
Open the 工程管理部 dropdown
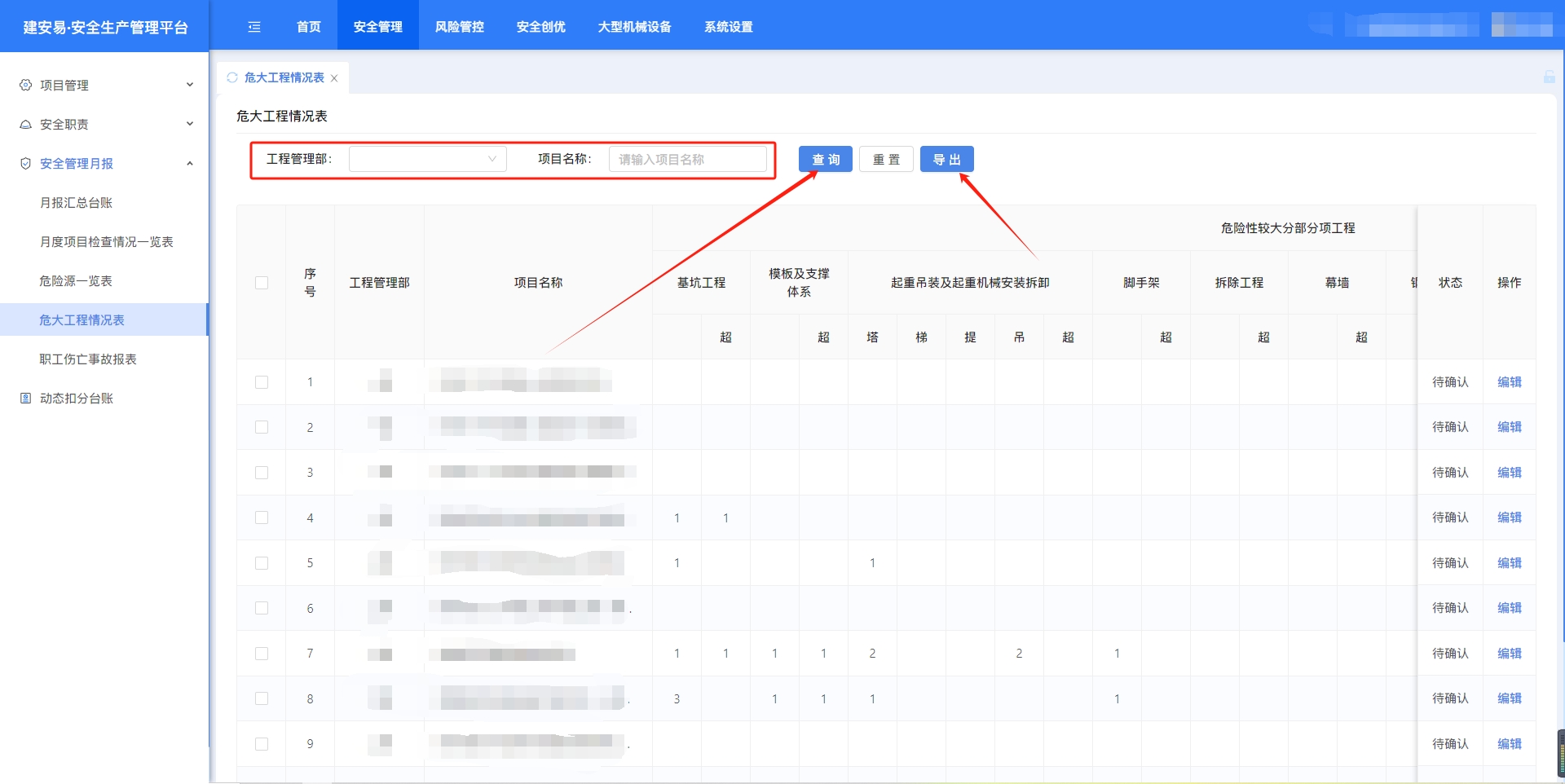coord(427,159)
